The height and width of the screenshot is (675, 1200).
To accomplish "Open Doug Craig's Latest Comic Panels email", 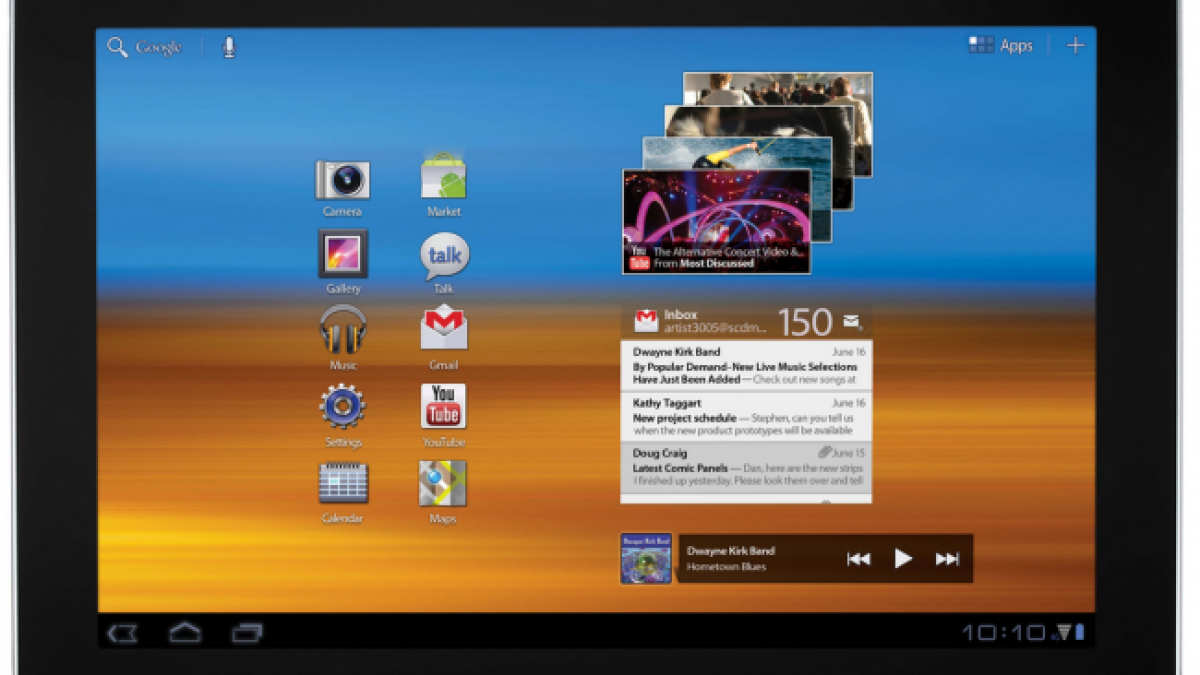I will (x=746, y=466).
